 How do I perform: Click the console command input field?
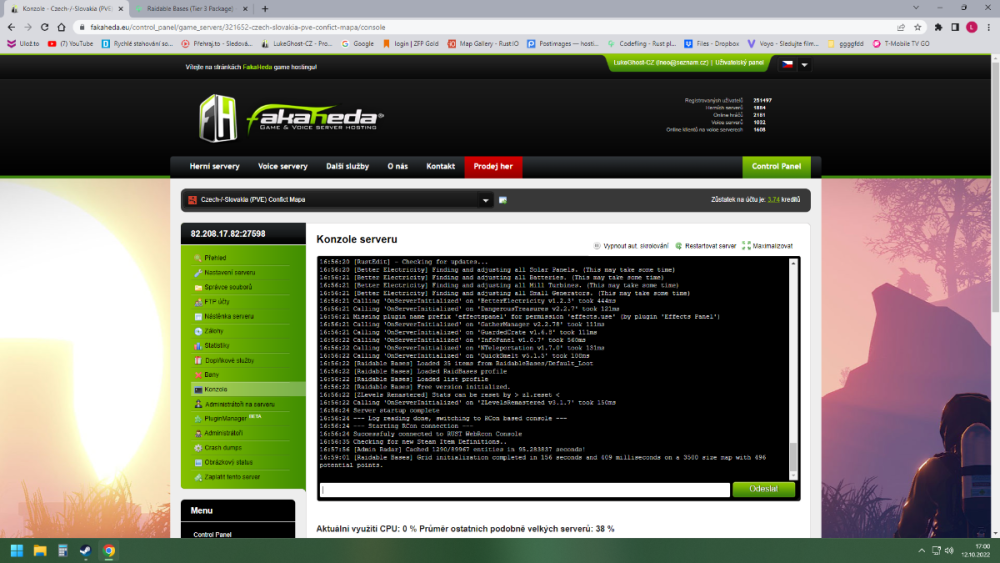point(524,490)
